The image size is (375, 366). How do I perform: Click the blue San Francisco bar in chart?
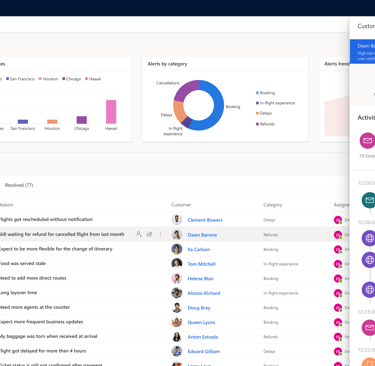tap(23, 122)
